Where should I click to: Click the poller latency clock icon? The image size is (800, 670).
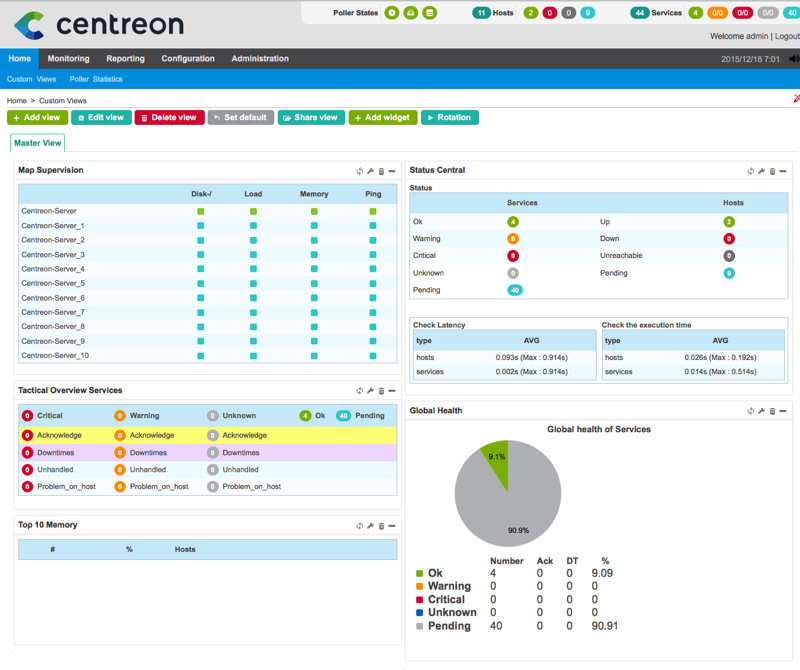[393, 13]
